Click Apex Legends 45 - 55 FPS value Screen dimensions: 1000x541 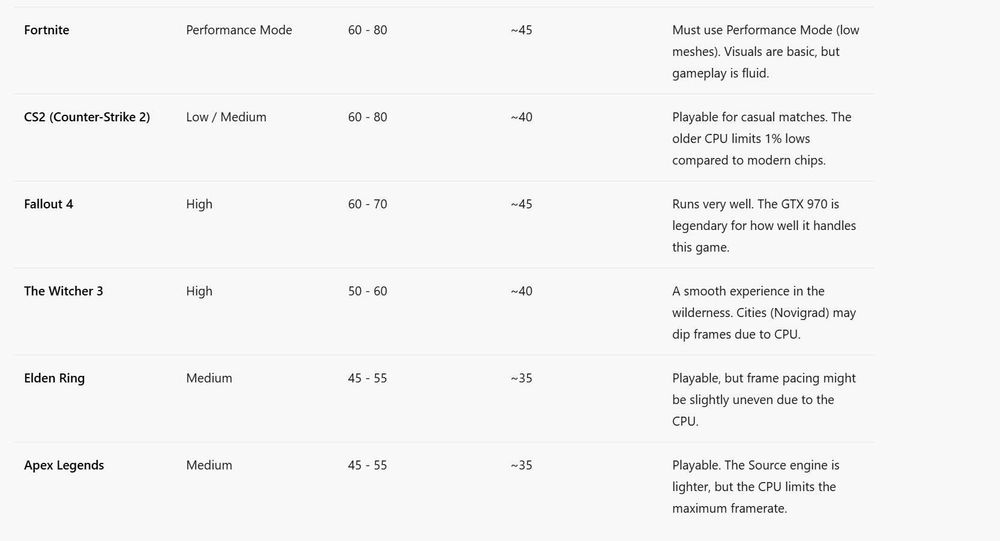pyautogui.click(x=367, y=465)
